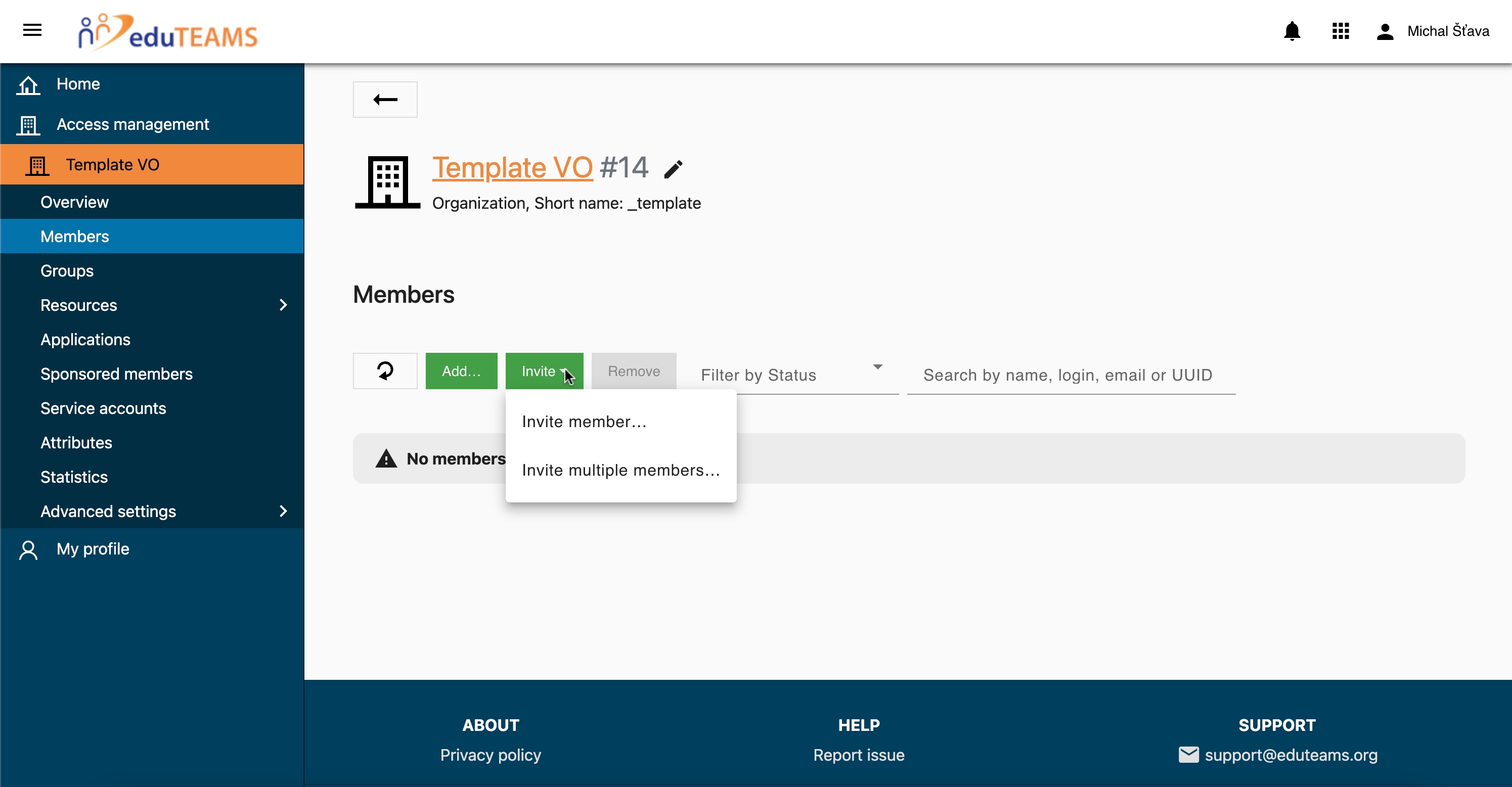This screenshot has width=1512, height=787.
Task: Open Michal Šťava user menu
Action: tap(1448, 31)
